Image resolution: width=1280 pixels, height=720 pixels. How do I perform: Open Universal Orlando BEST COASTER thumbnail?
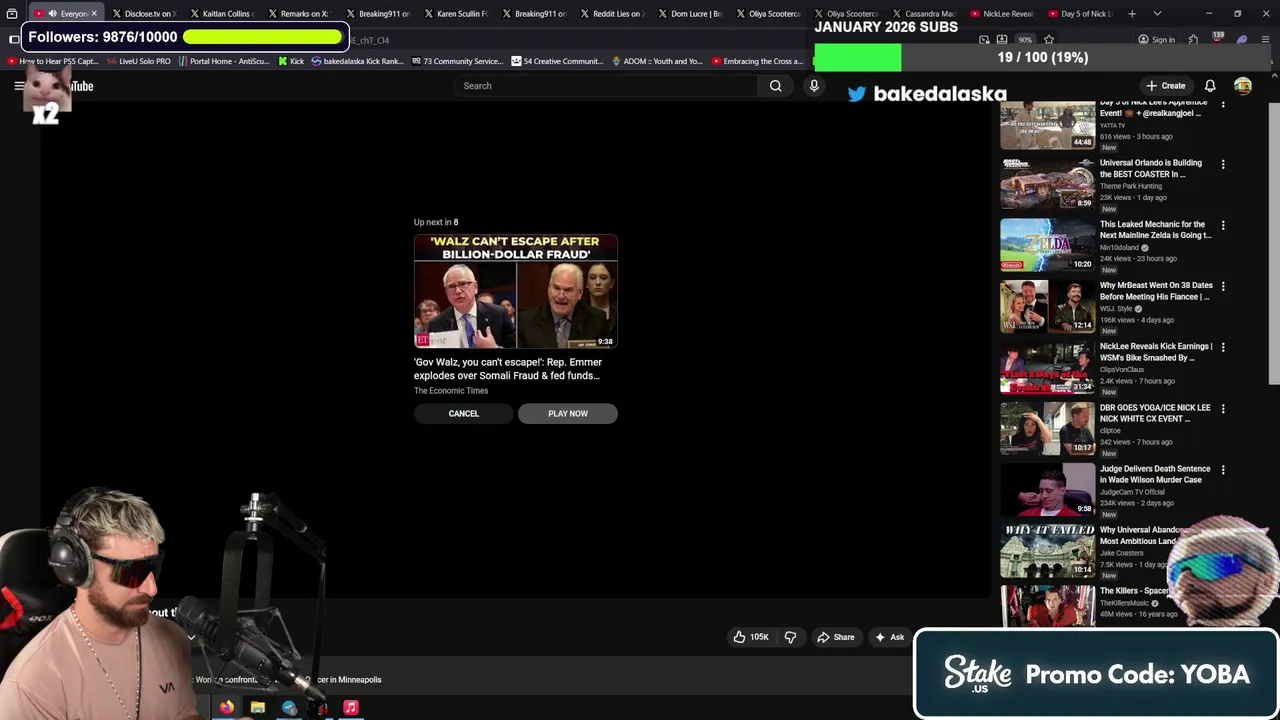point(1048,184)
